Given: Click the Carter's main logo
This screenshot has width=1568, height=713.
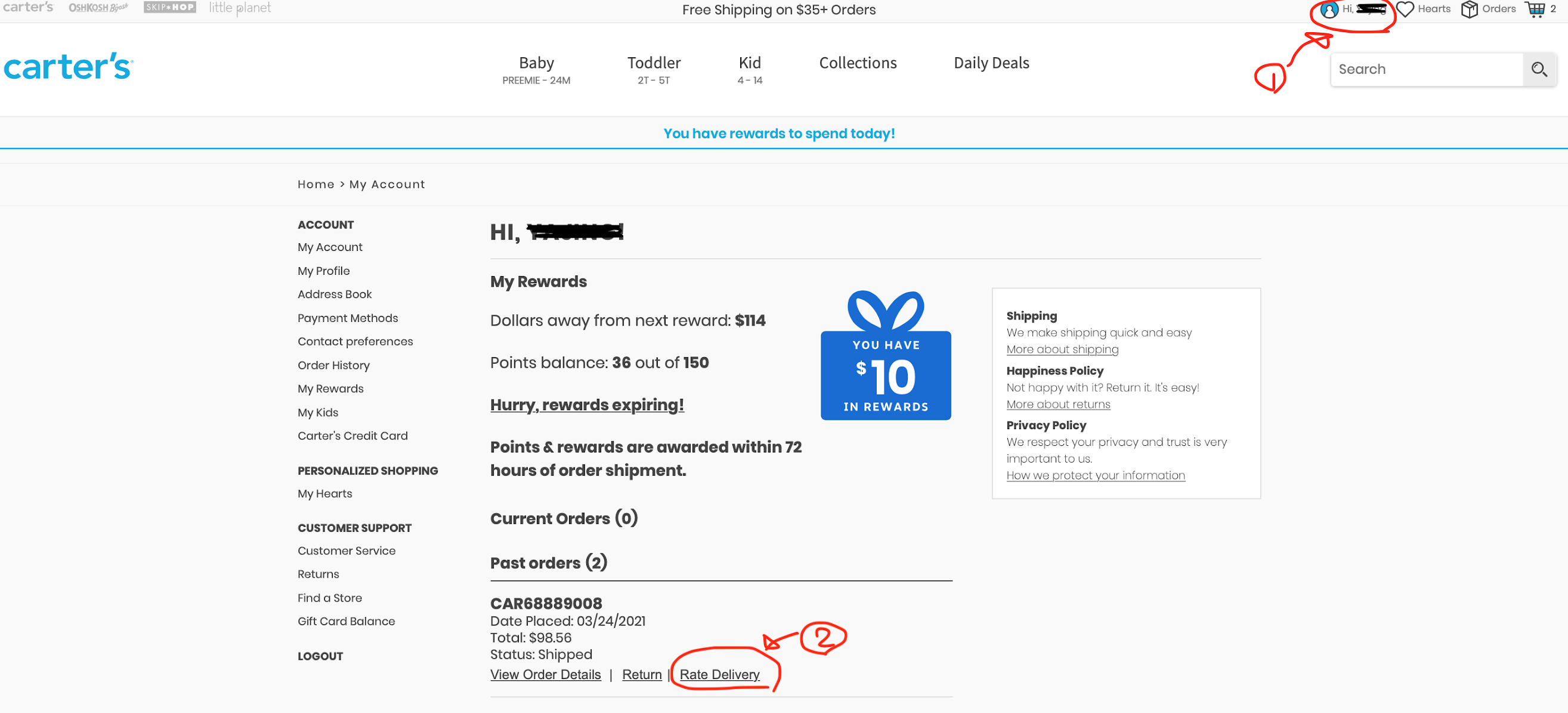Looking at the screenshot, I should tap(68, 66).
